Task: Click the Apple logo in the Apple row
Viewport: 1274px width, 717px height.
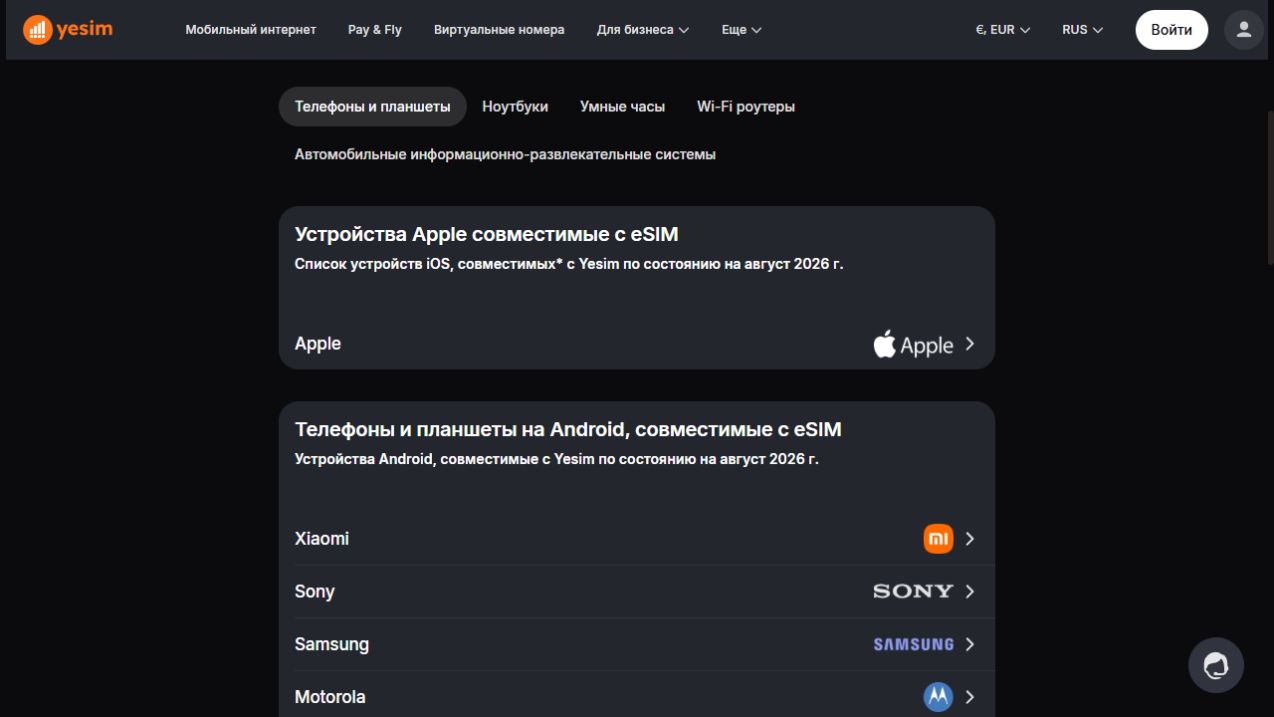Action: (x=913, y=344)
